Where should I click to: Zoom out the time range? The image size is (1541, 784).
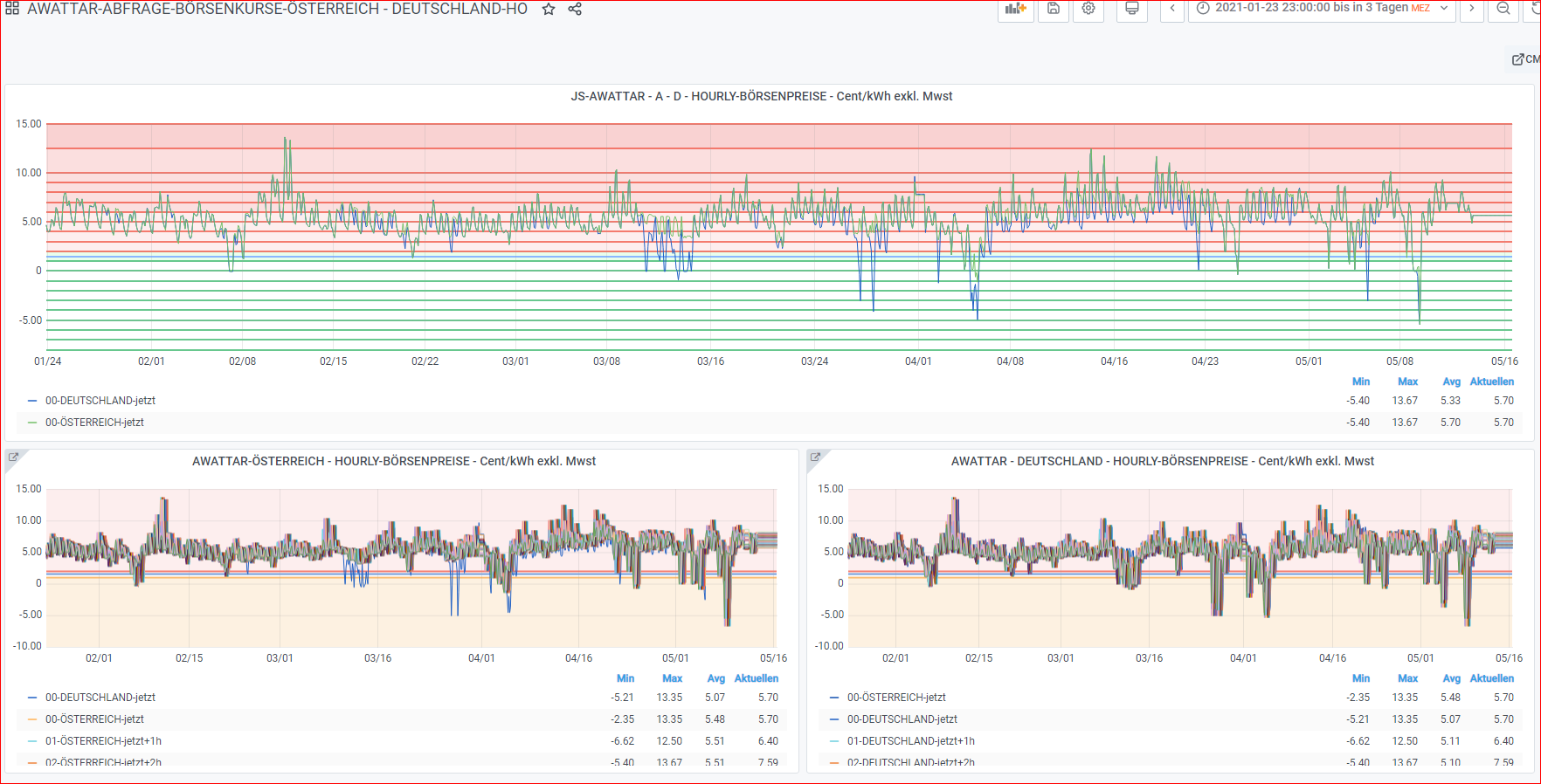click(1503, 9)
